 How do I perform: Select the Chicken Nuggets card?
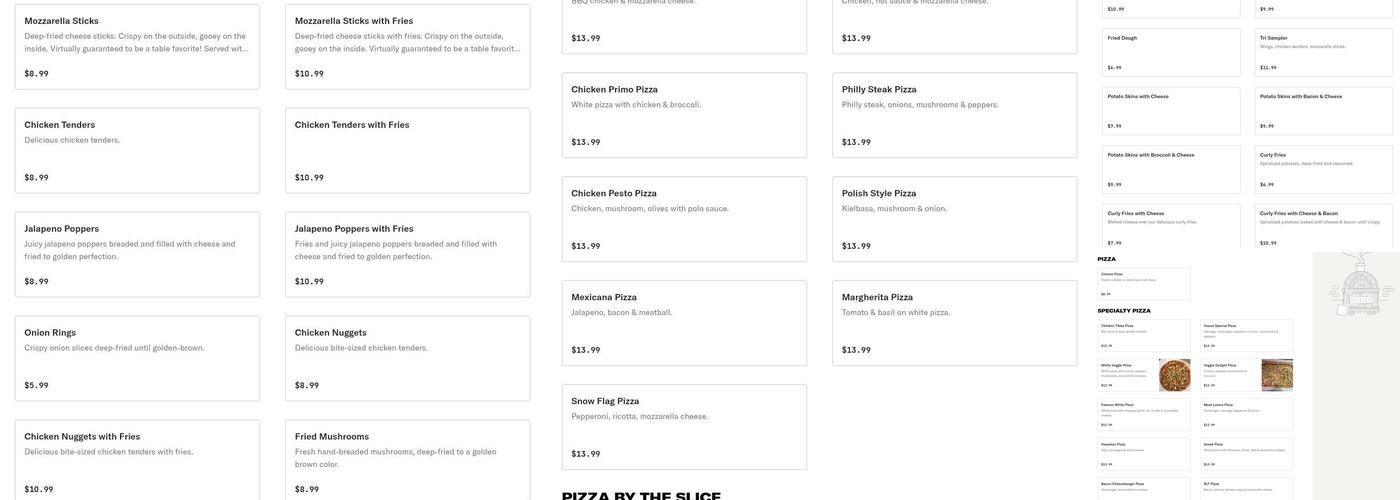click(x=408, y=359)
